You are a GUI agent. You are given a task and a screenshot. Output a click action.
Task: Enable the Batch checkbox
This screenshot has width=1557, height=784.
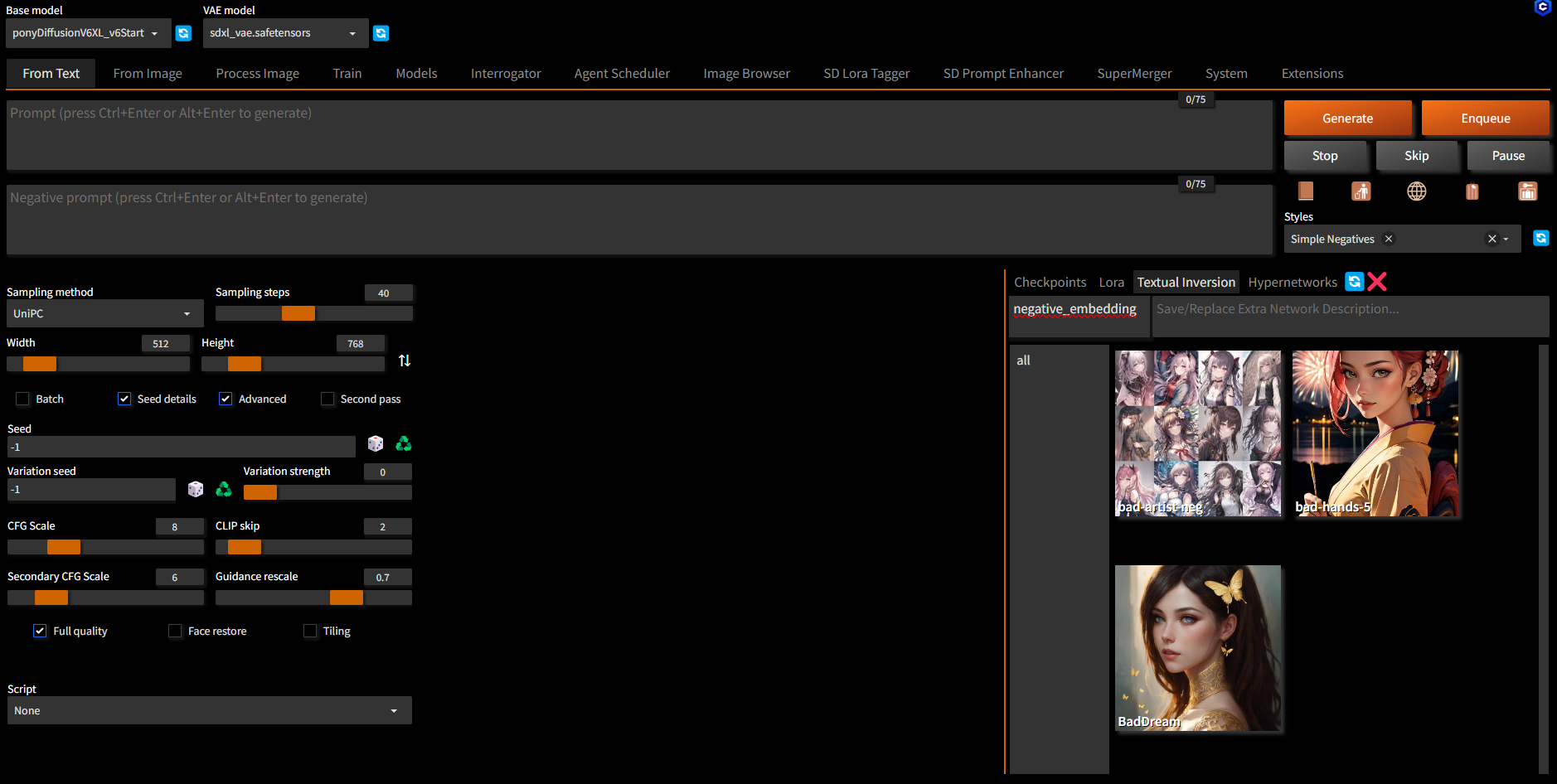coord(22,399)
